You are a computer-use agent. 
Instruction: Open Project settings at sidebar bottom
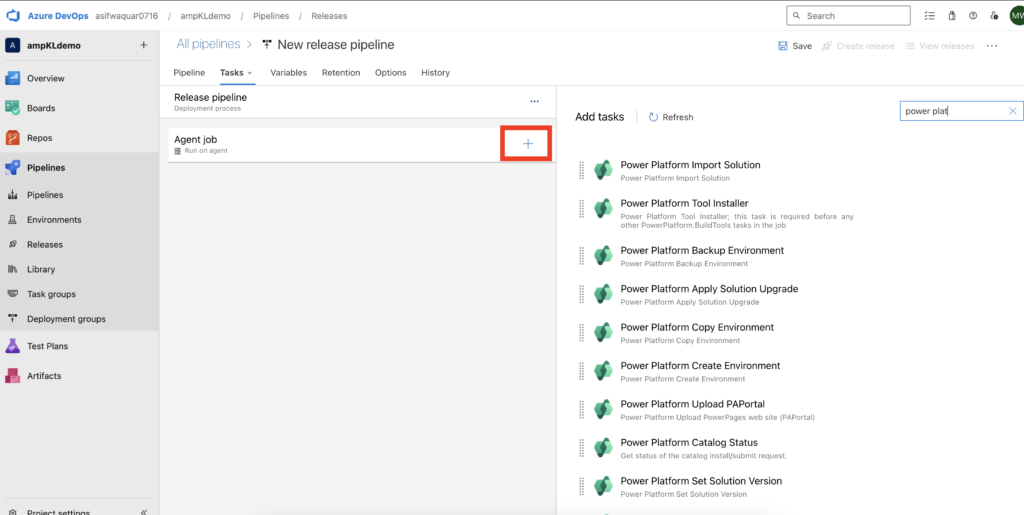point(59,512)
